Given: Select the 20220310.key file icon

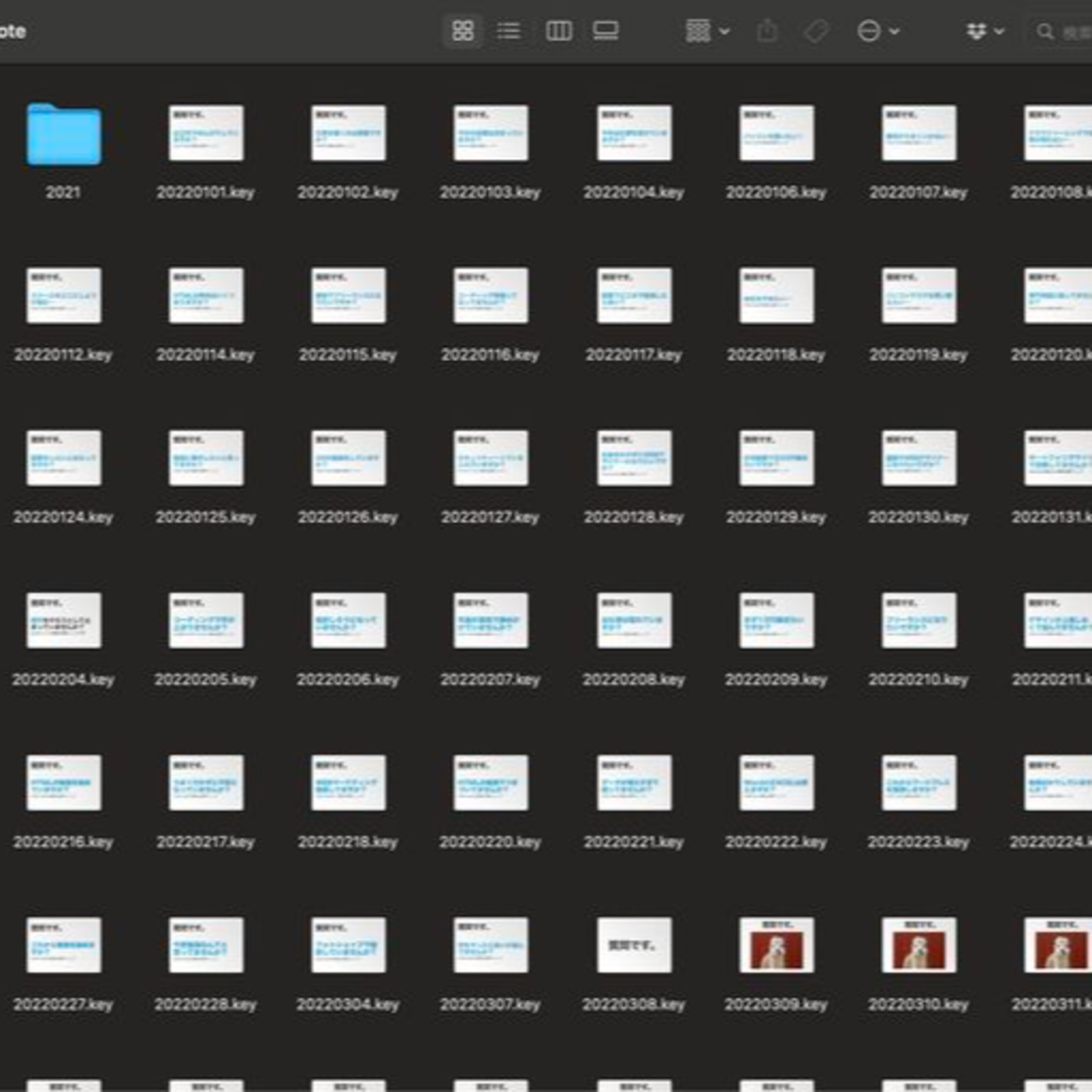Looking at the screenshot, I should click(919, 945).
